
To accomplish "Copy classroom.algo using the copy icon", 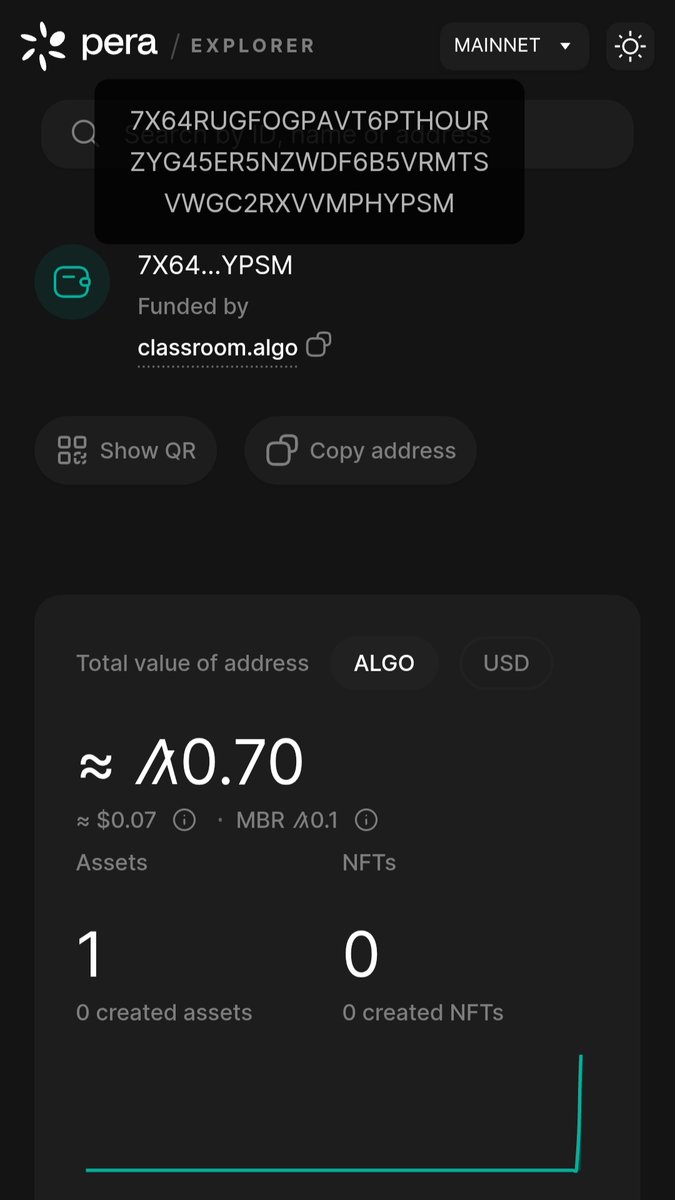I will pyautogui.click(x=318, y=346).
